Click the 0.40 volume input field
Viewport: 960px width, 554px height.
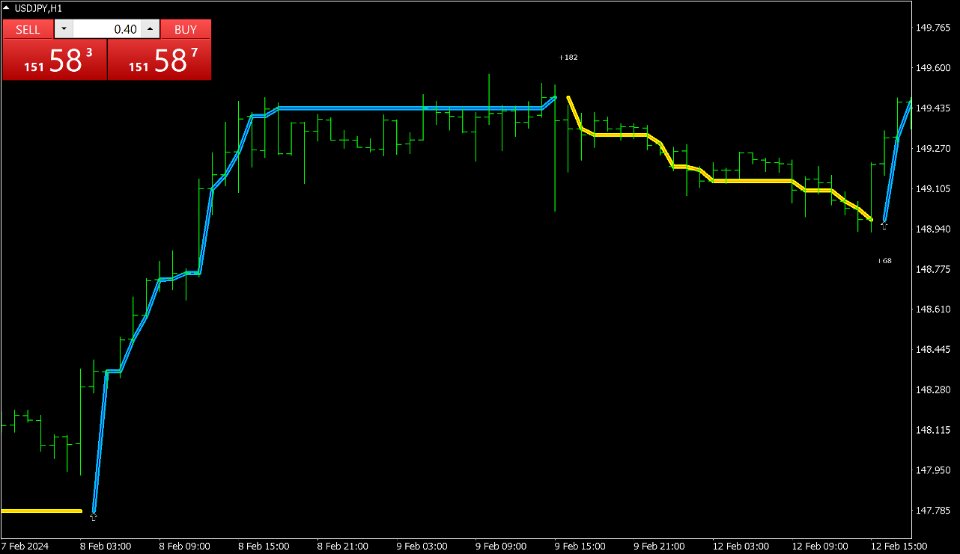(107, 29)
